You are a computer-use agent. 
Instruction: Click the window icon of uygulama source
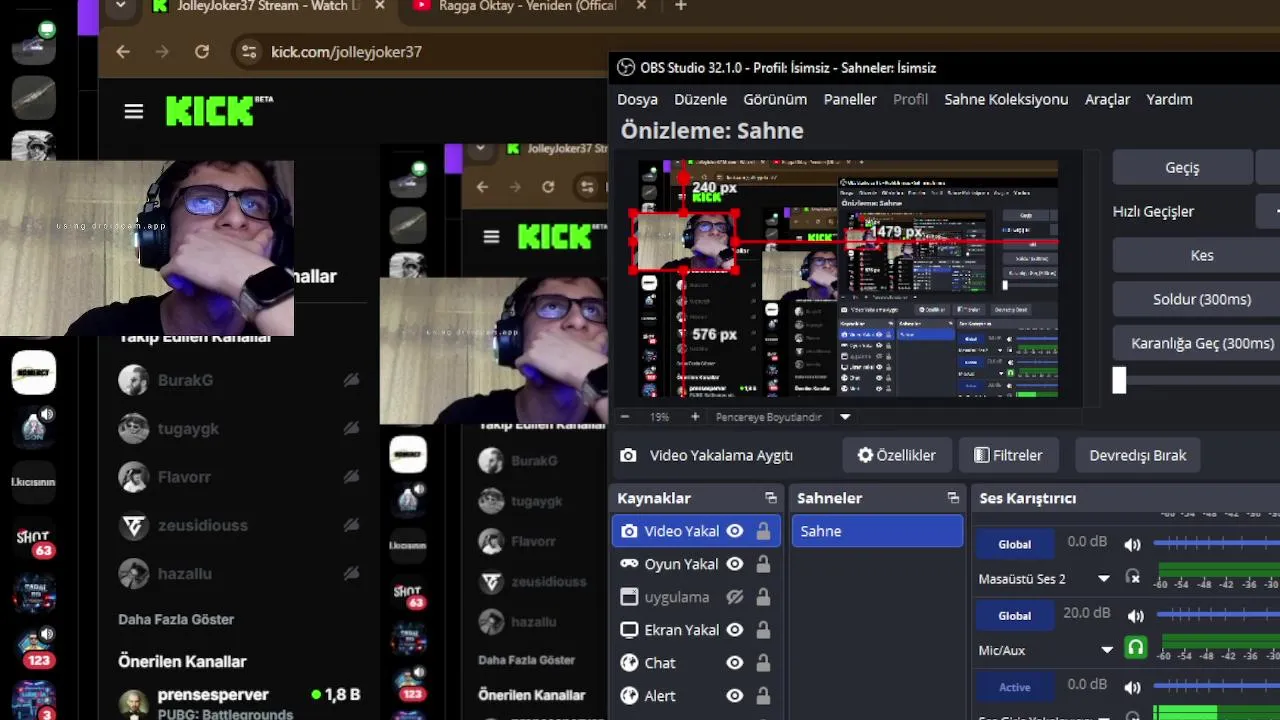click(629, 597)
